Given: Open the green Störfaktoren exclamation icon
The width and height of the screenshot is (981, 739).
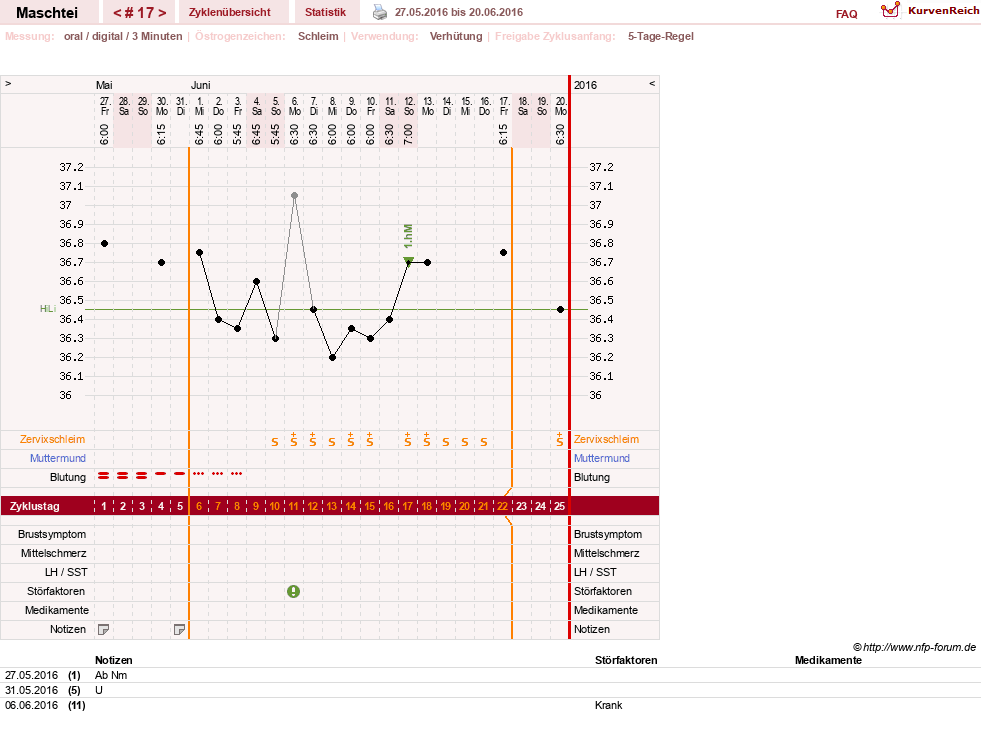Looking at the screenshot, I should click(293, 591).
